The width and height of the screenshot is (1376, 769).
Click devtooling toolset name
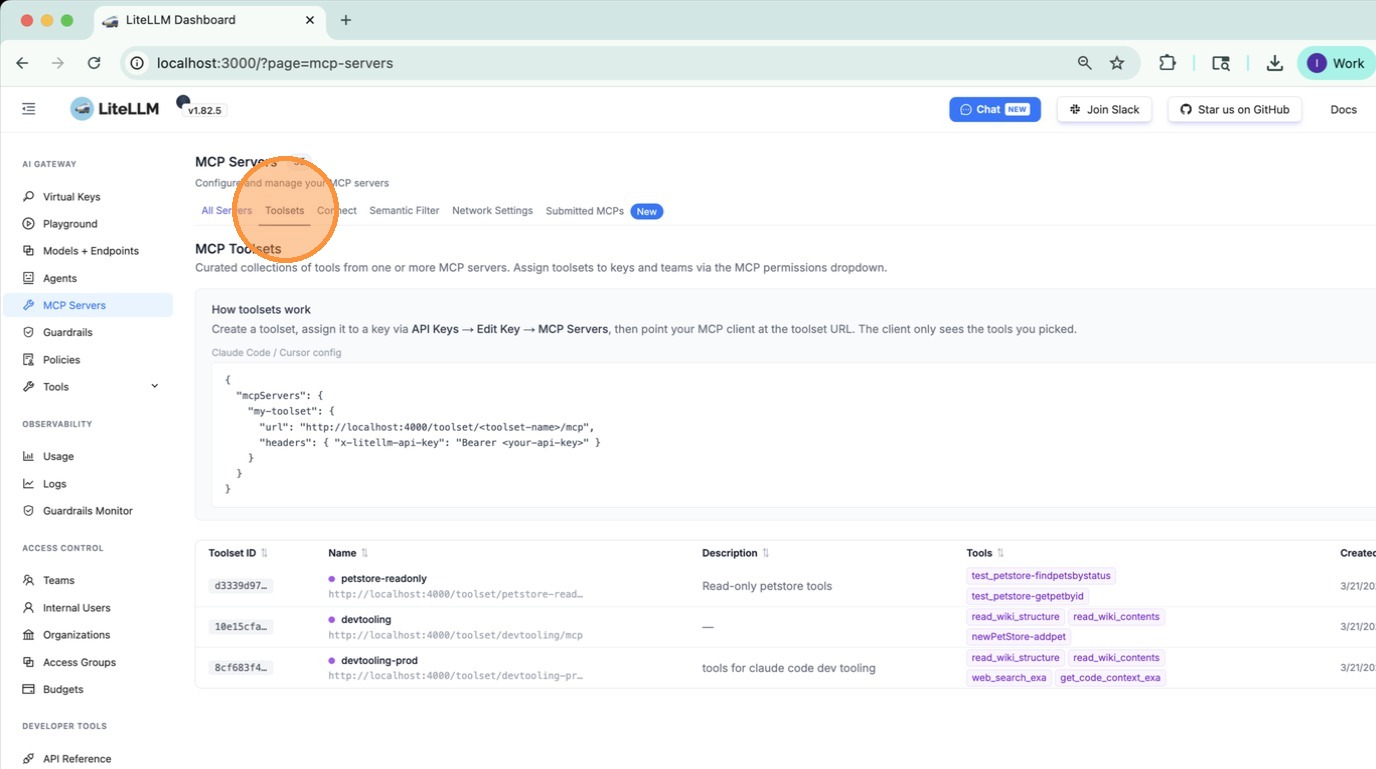click(x=366, y=620)
